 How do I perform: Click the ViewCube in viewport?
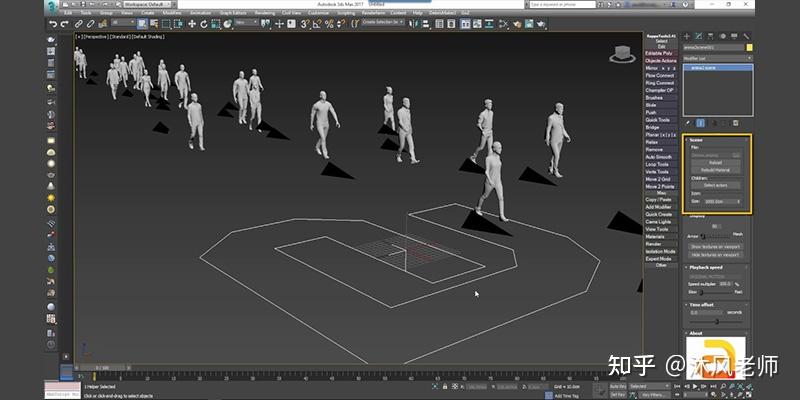pos(622,54)
